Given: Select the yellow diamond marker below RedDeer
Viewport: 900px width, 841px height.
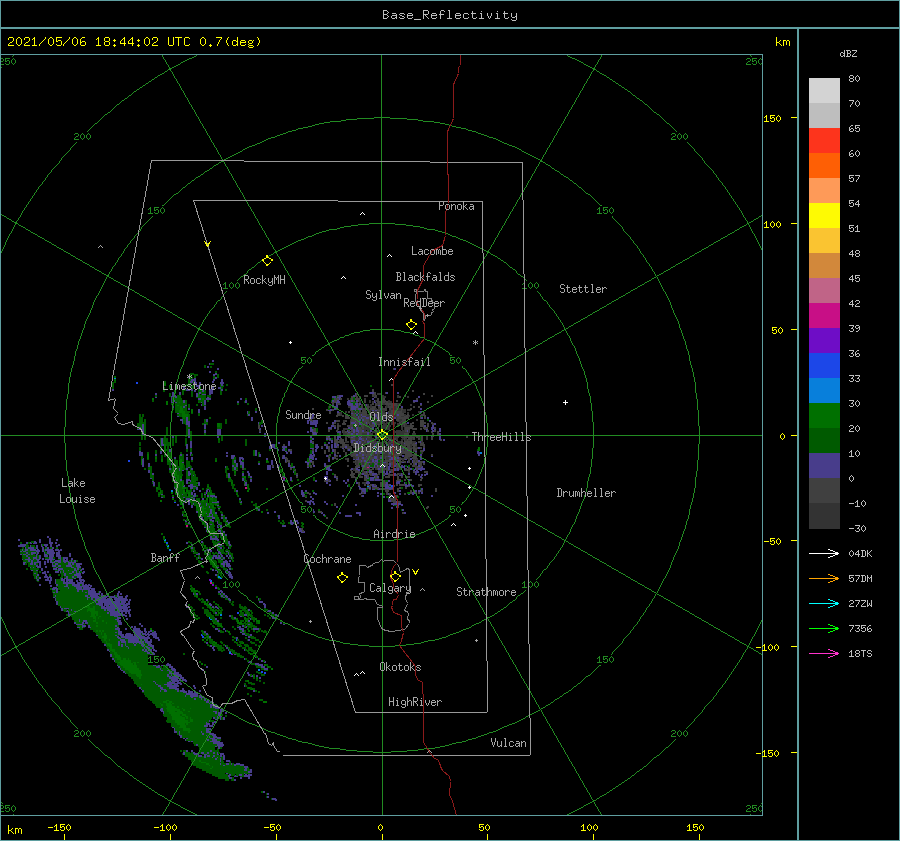Looking at the screenshot, I should click(412, 325).
